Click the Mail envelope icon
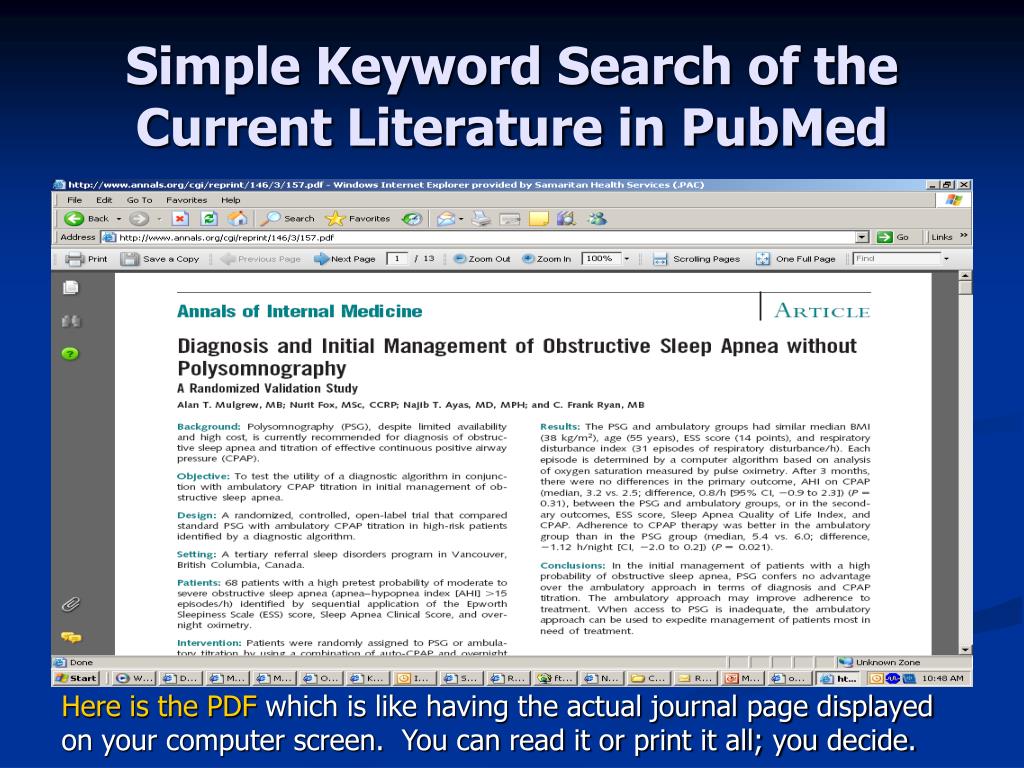Viewport: 1024px width, 768px height. (x=446, y=219)
